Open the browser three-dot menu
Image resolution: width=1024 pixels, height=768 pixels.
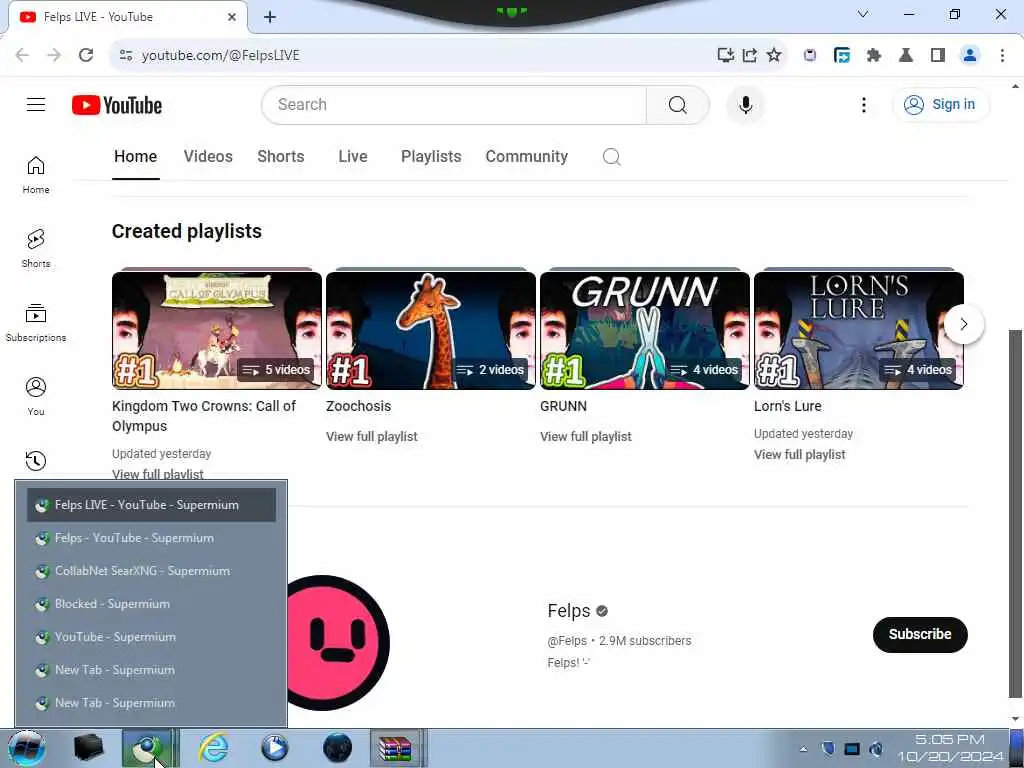[x=1002, y=56]
